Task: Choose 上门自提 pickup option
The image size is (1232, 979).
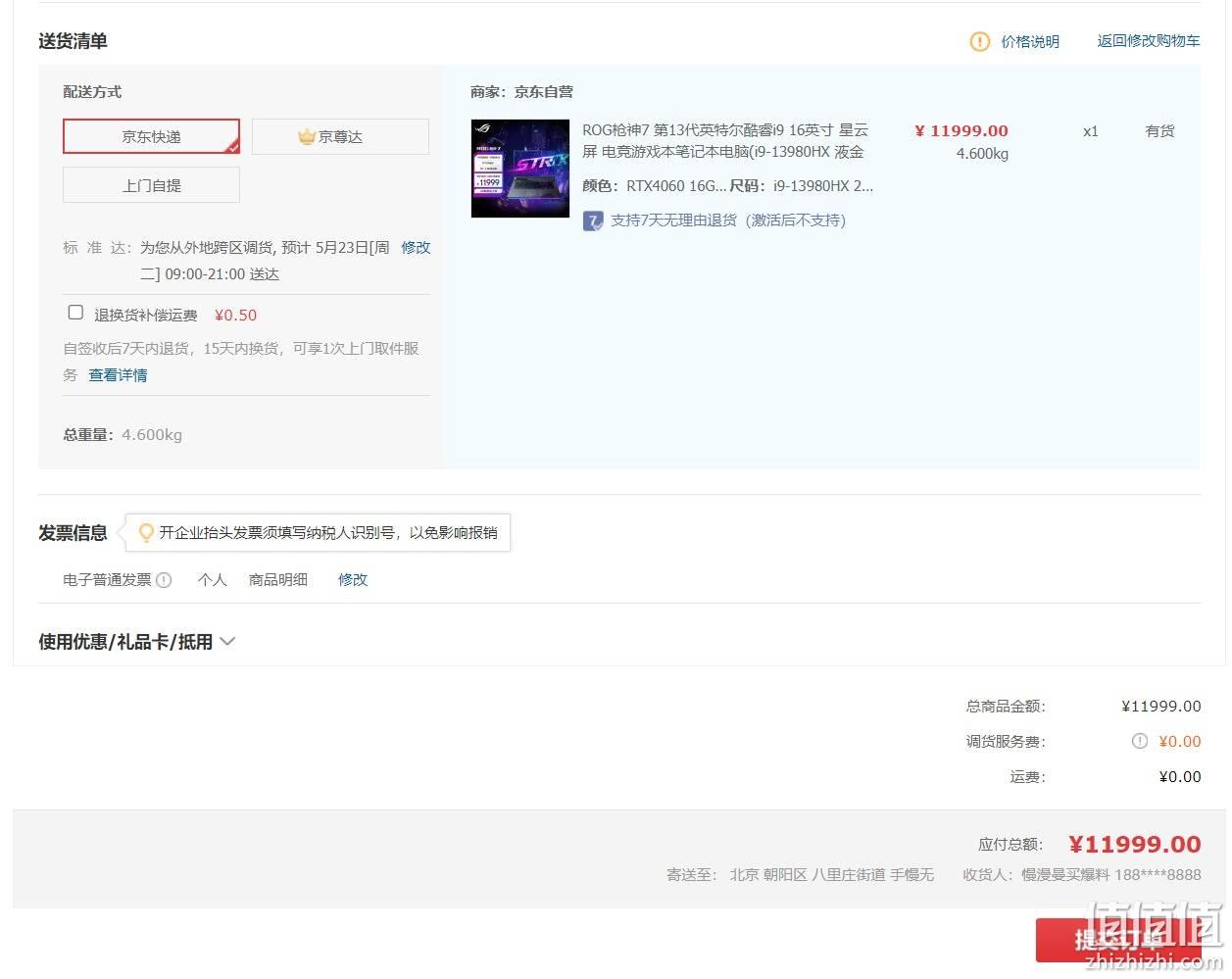Action: pyautogui.click(x=151, y=185)
